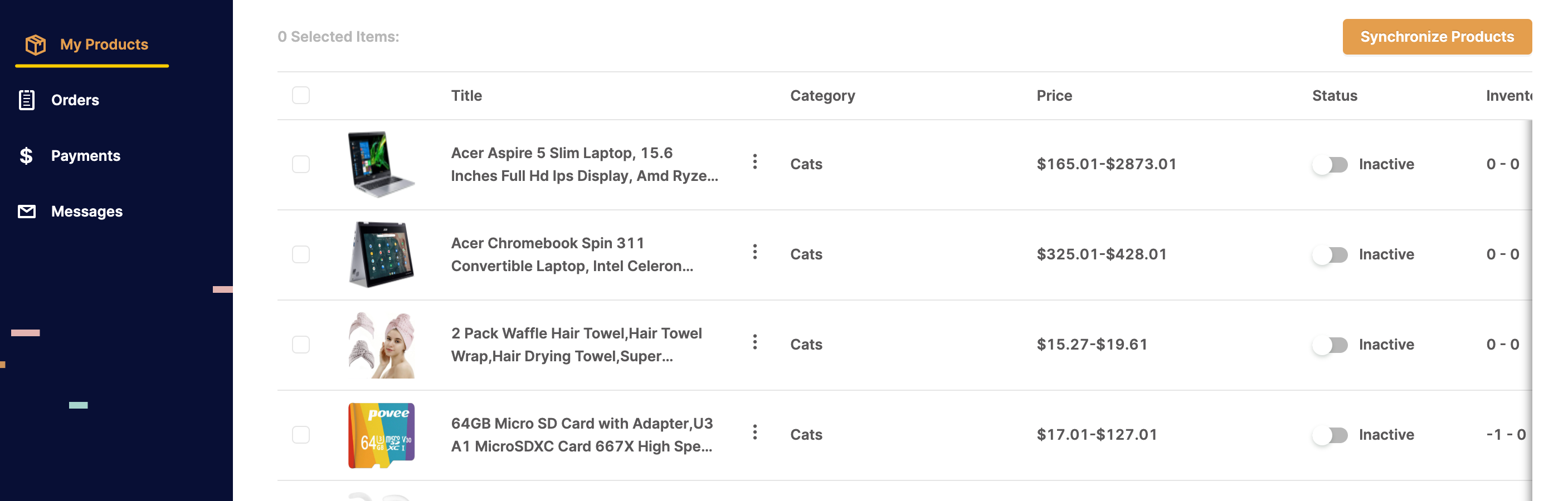Open three-dot menu for Acer Aspire 5
The width and height of the screenshot is (1568, 501).
755,162
